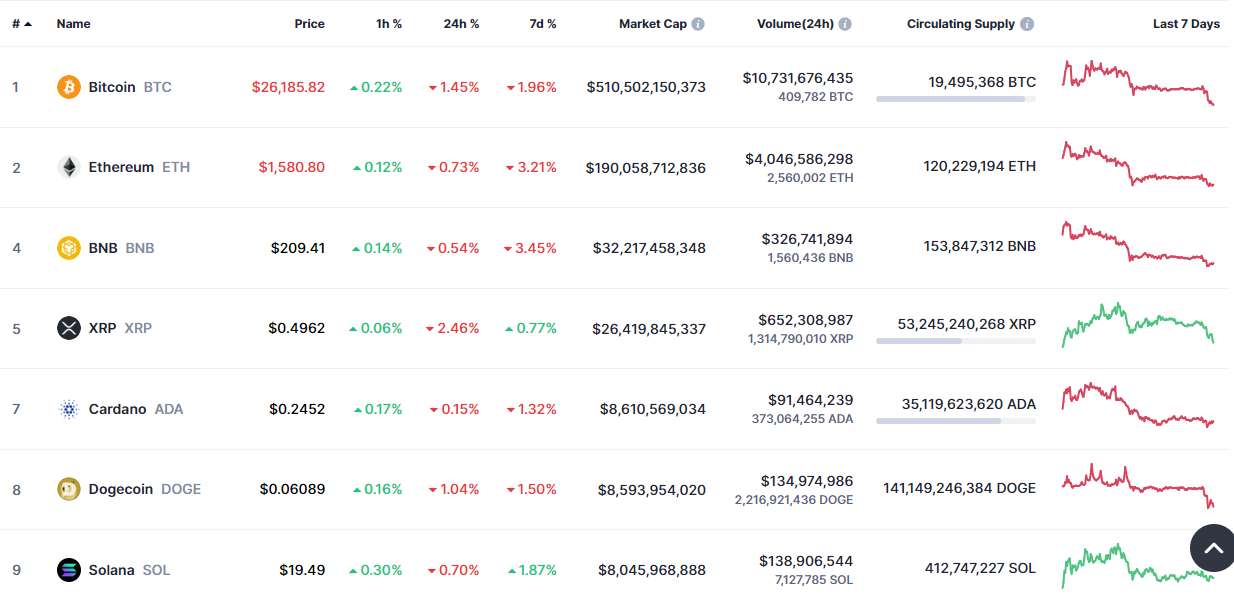The image size is (1234, 598).
Task: Sort table by Name column
Action: pos(73,24)
